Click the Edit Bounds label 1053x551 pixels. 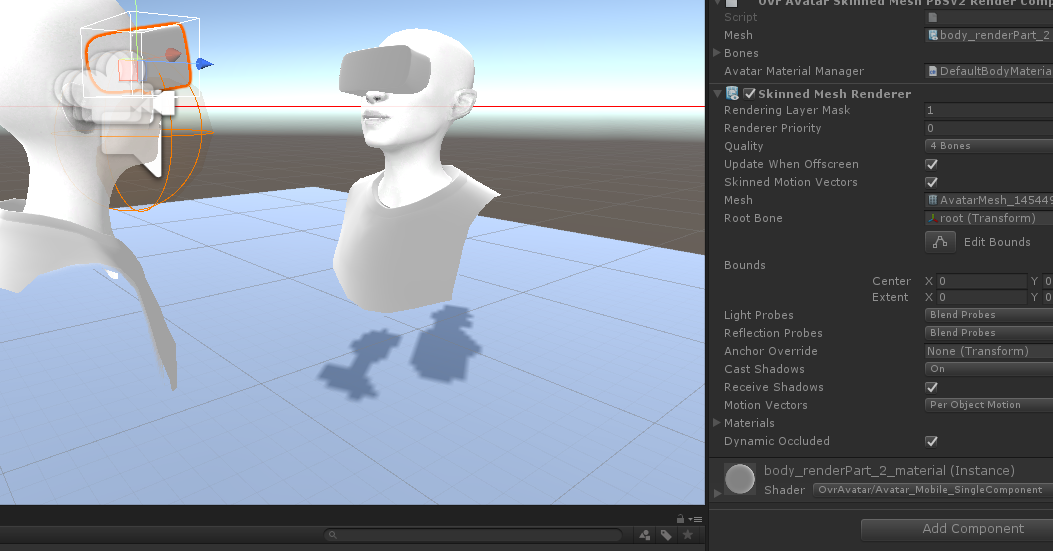coord(997,242)
